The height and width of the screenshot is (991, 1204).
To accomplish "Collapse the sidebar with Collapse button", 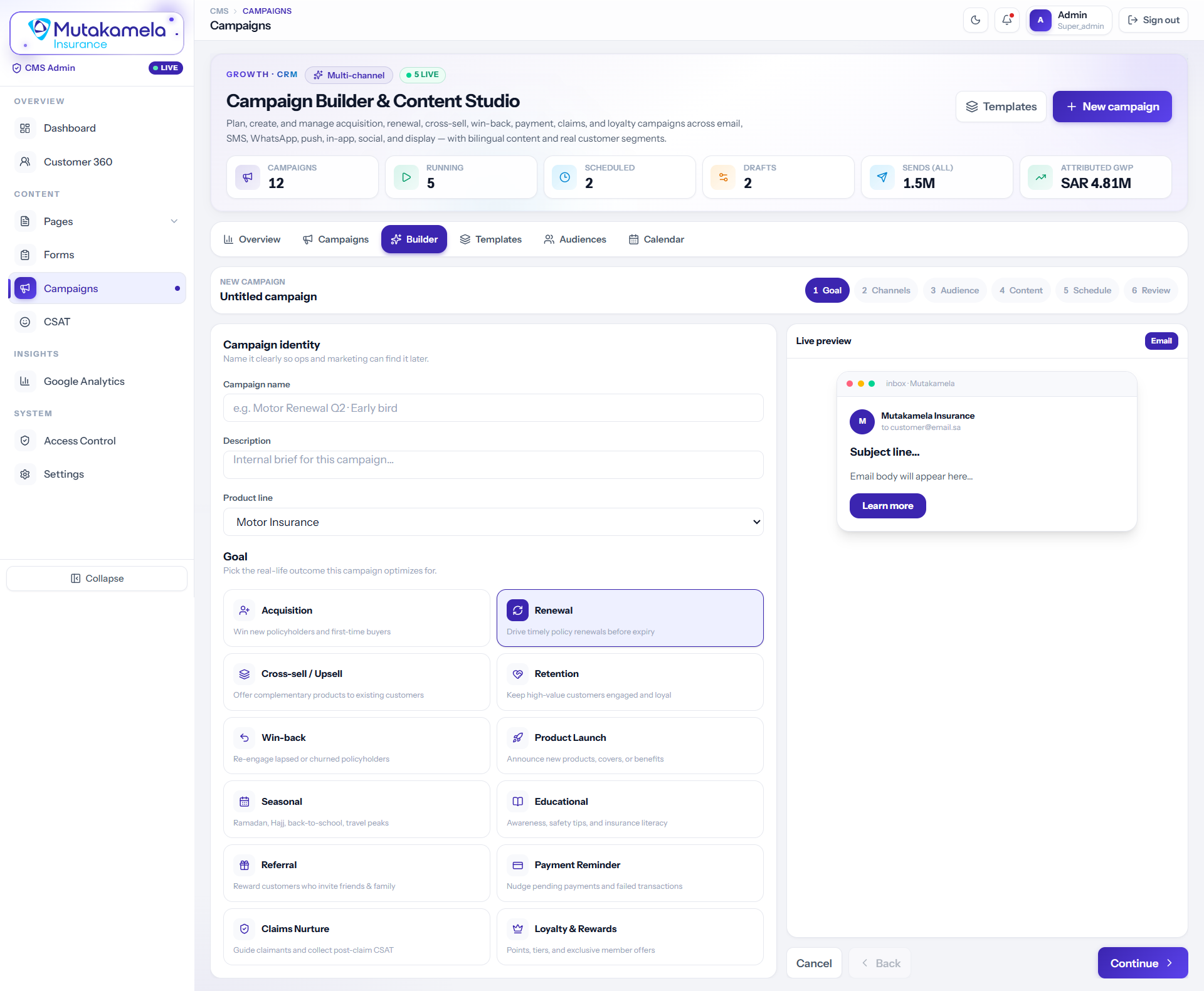I will (97, 579).
